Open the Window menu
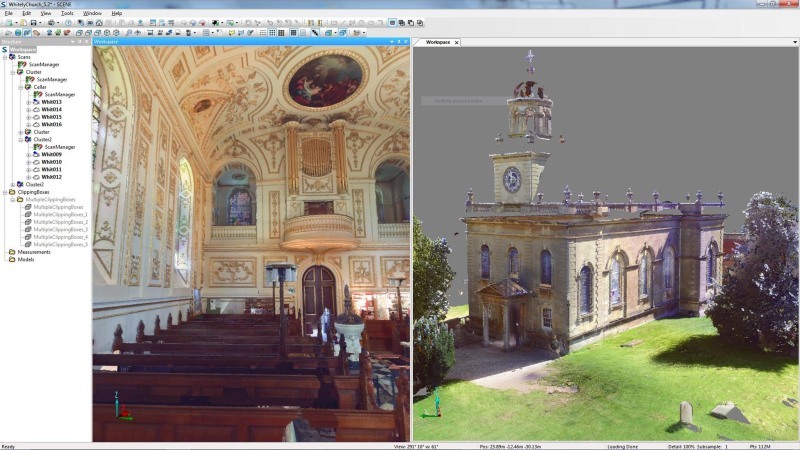The height and width of the screenshot is (450, 800). click(92, 13)
